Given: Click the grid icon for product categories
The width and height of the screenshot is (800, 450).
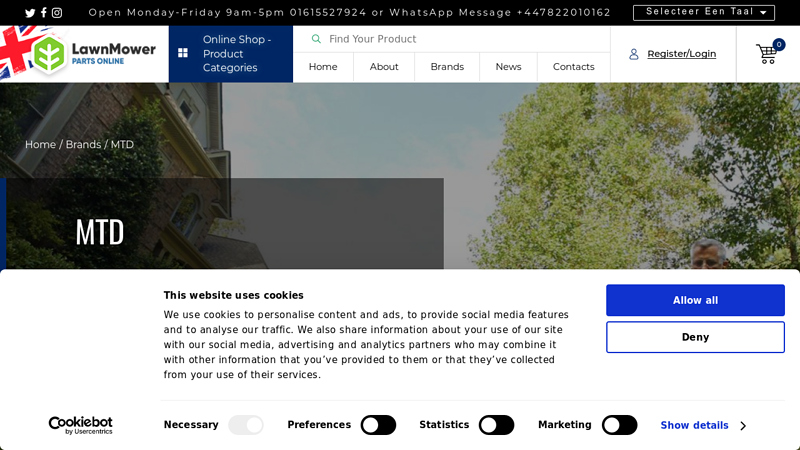Looking at the screenshot, I should pyautogui.click(x=183, y=53).
